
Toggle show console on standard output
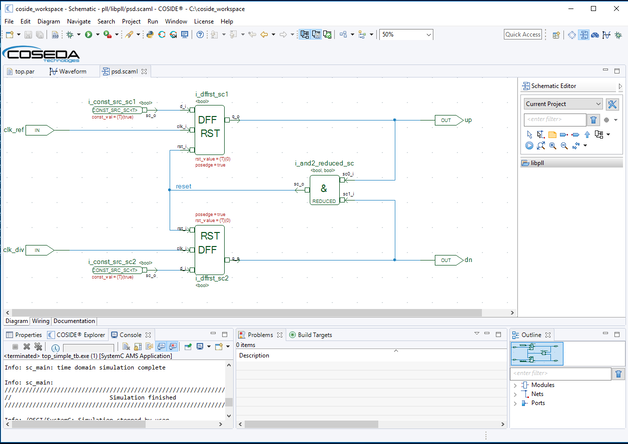(161, 347)
